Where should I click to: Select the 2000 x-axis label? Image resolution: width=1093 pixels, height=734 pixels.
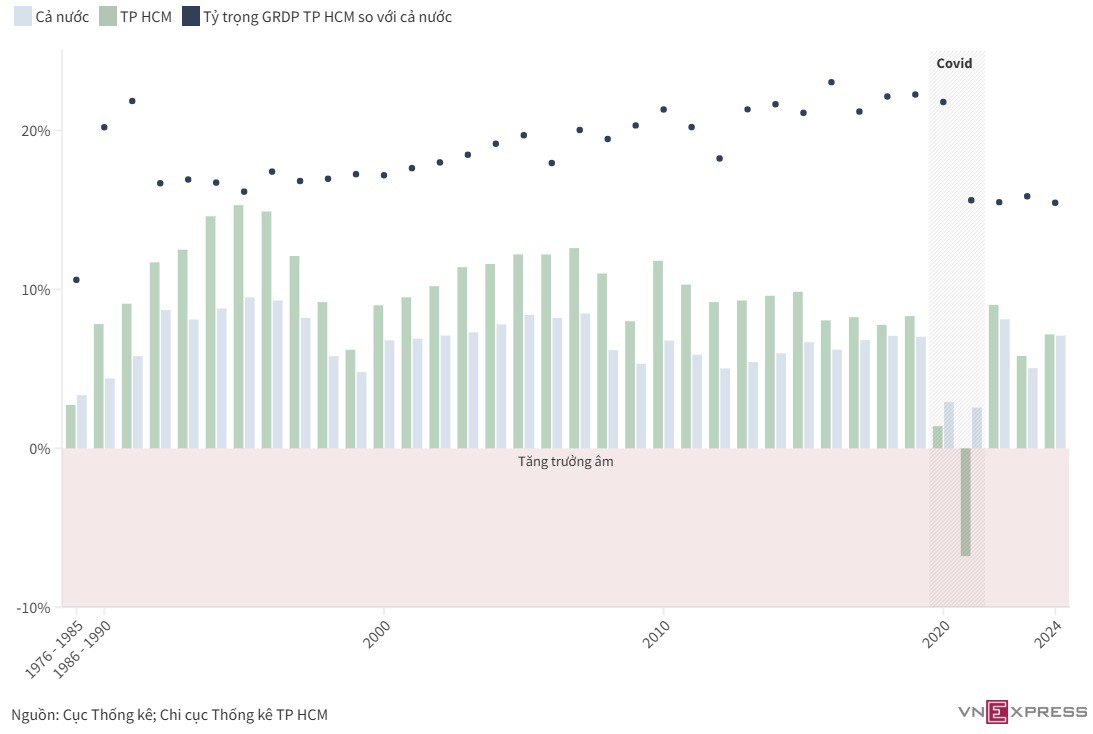pyautogui.click(x=377, y=633)
